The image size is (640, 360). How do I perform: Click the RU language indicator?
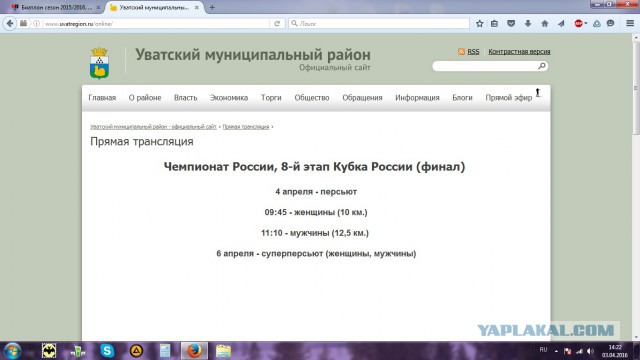click(543, 350)
